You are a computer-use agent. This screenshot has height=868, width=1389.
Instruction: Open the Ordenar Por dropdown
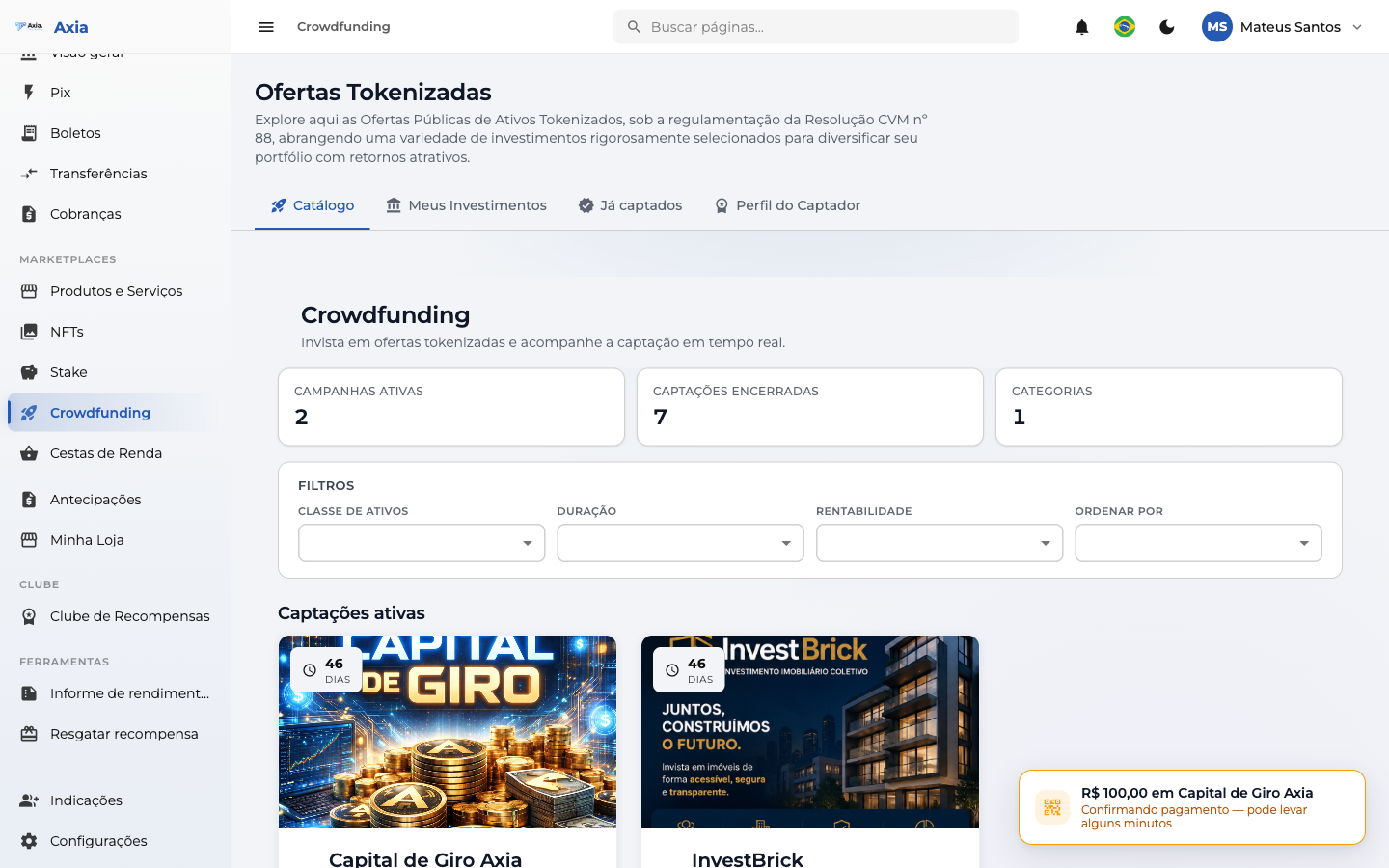[x=1198, y=543]
